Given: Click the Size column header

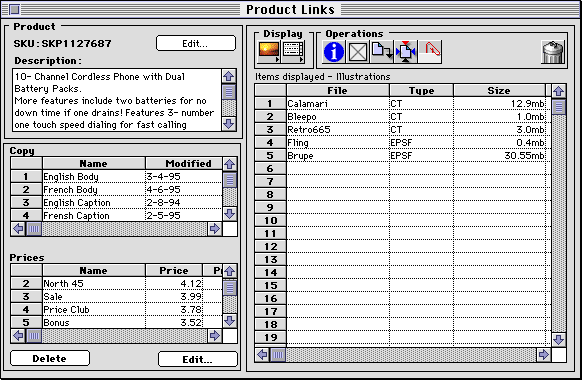Looking at the screenshot, I should (x=499, y=91).
